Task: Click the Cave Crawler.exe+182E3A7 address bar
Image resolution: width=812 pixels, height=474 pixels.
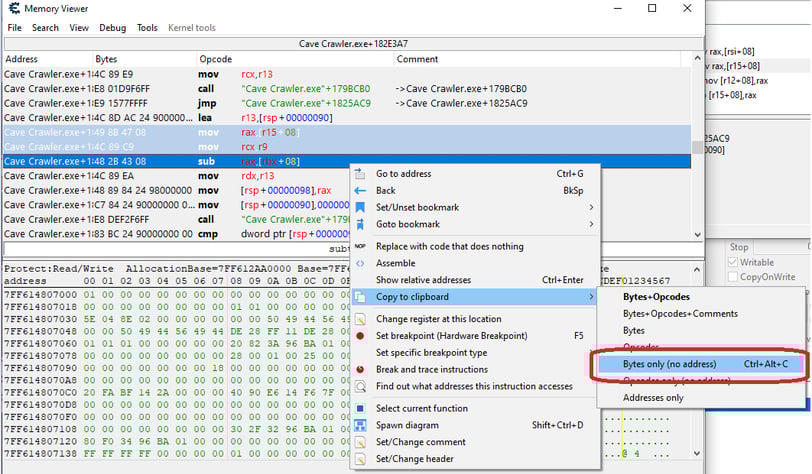Action: tap(353, 44)
